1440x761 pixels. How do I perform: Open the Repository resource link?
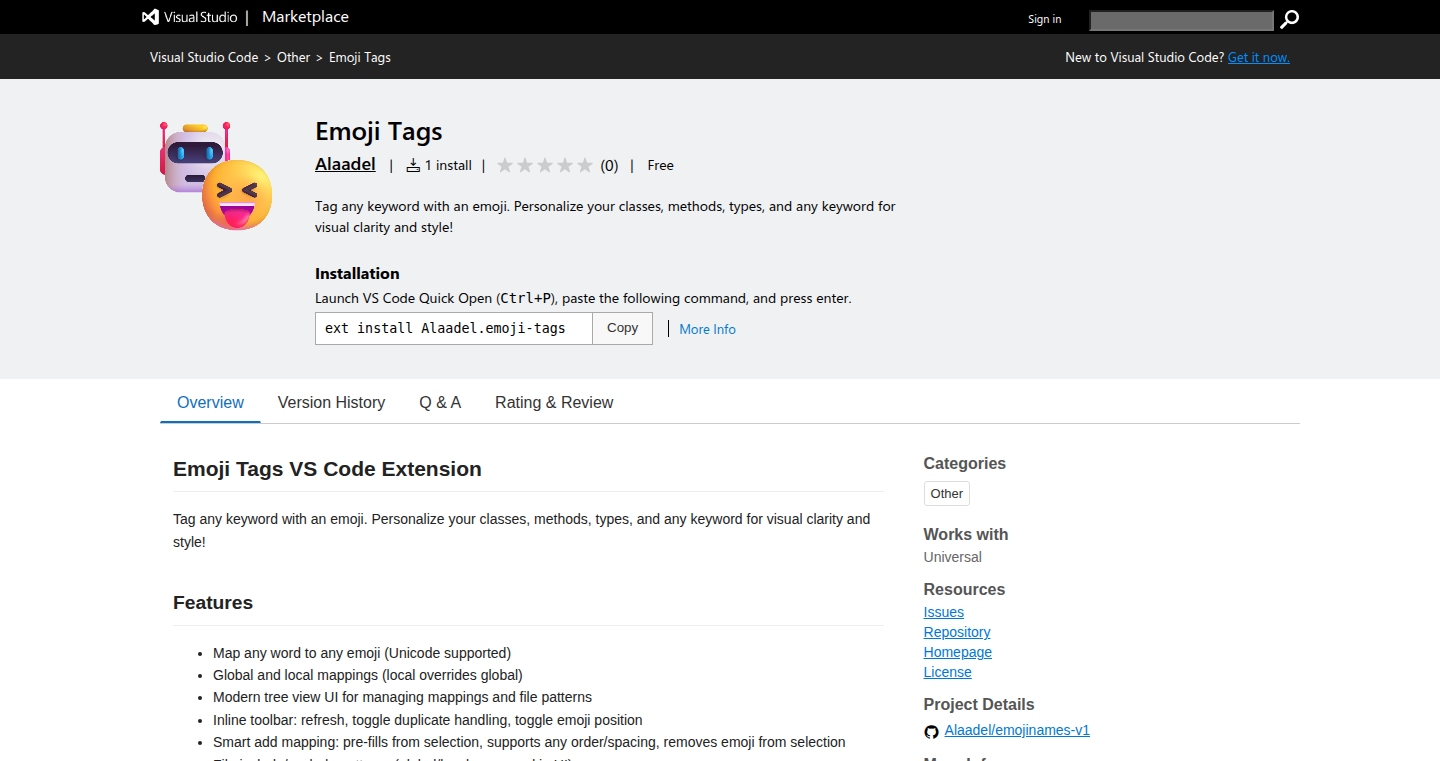tap(957, 632)
